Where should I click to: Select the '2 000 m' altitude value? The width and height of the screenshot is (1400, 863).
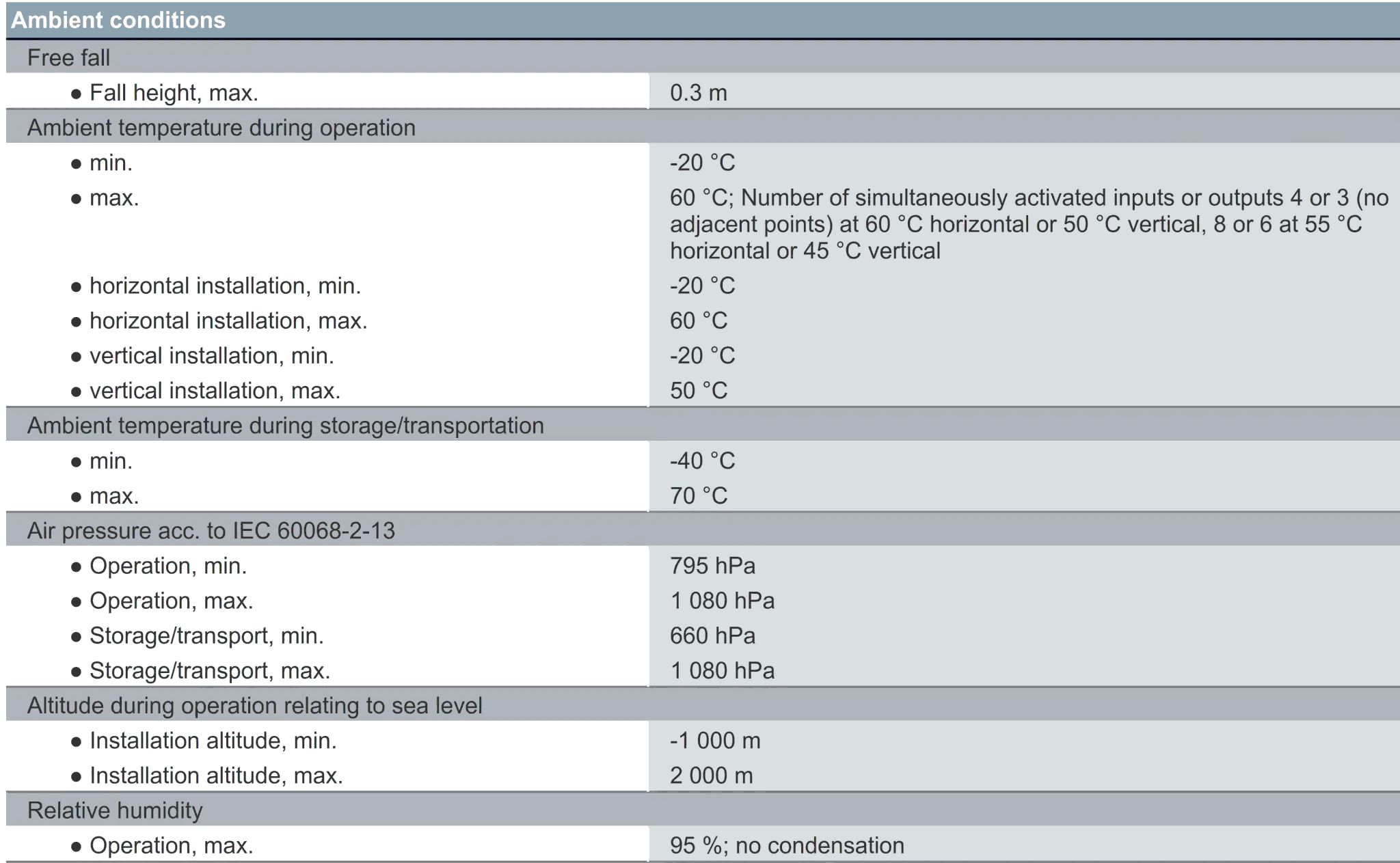click(711, 776)
